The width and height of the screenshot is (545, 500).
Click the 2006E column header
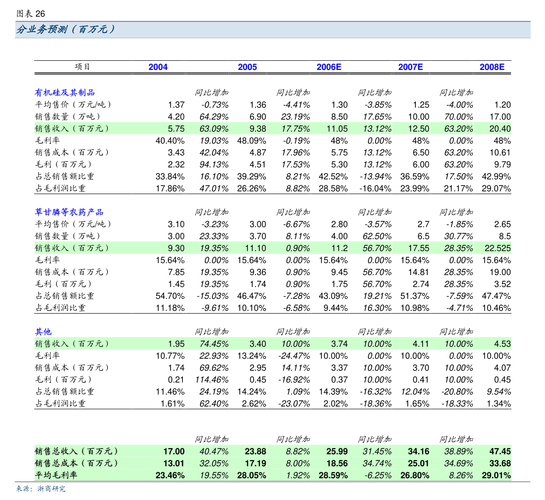point(329,67)
